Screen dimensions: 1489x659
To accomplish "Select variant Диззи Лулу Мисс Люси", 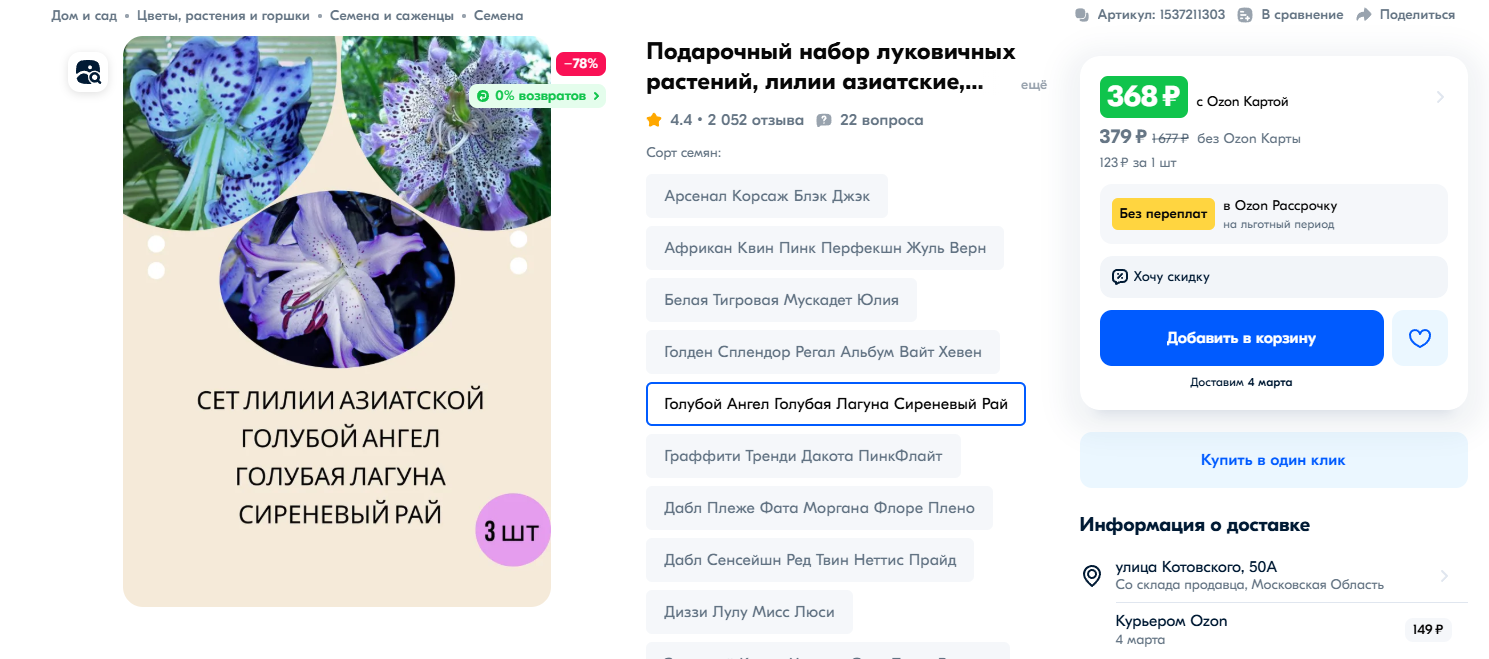I will pos(749,612).
